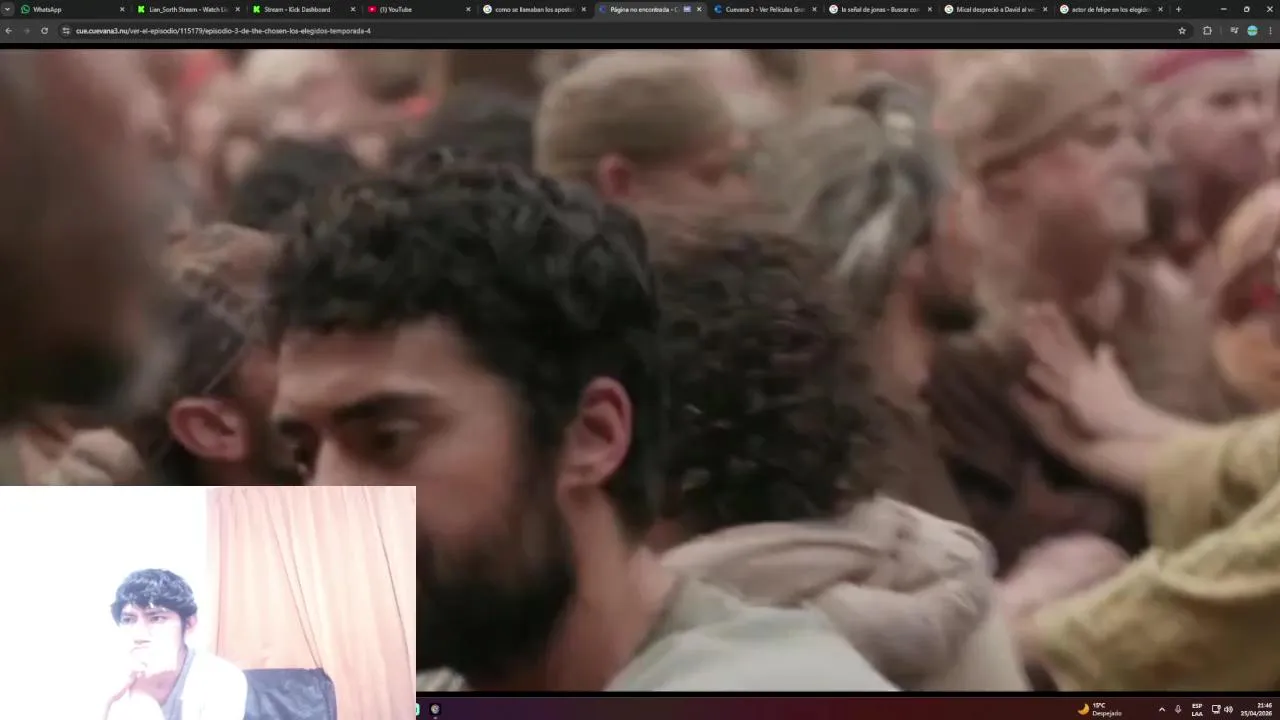Screen dimensions: 1280x720
Task: Open the browser profile avatar
Action: tap(1252, 31)
